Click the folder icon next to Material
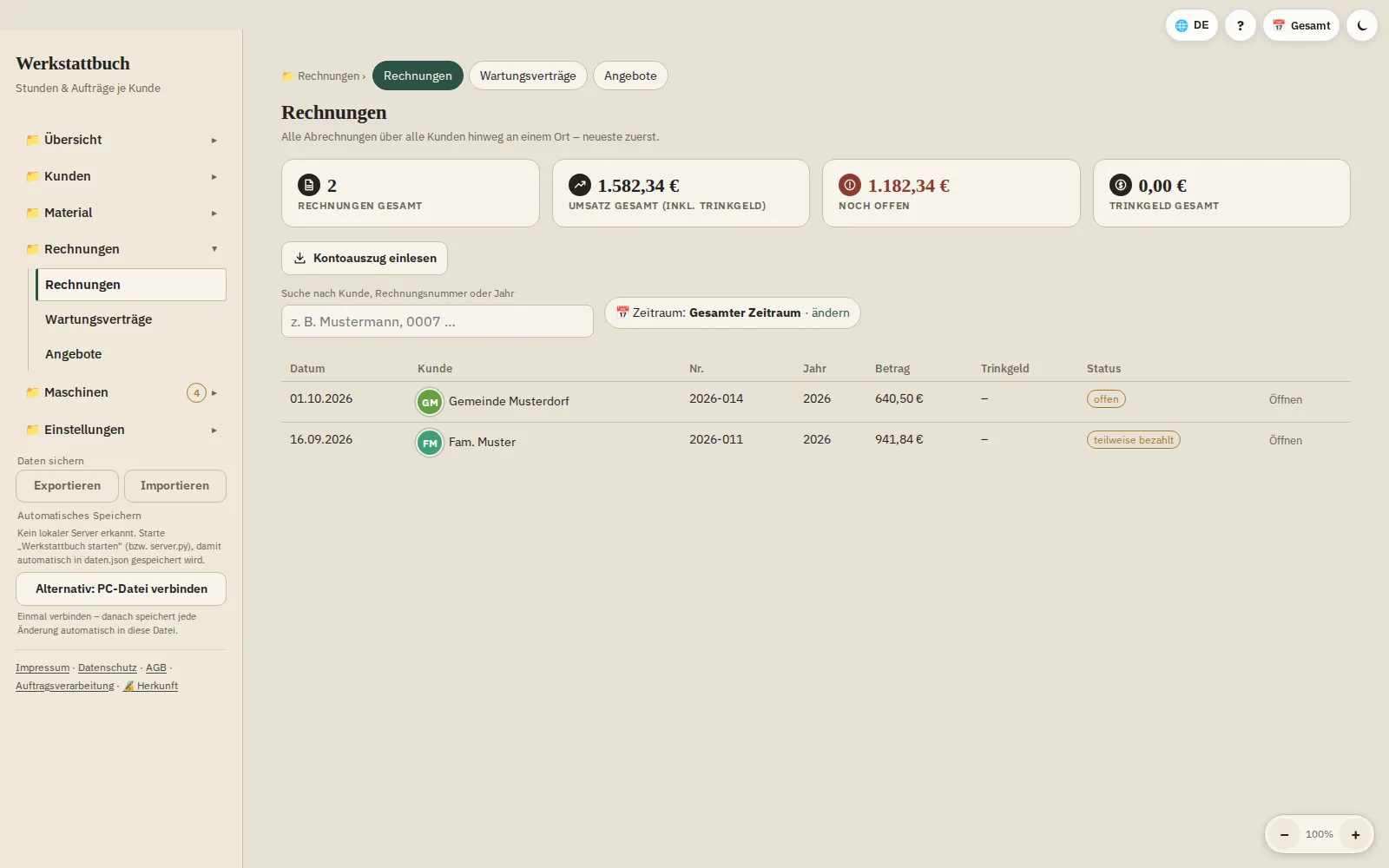Image resolution: width=1389 pixels, height=868 pixels. point(32,213)
